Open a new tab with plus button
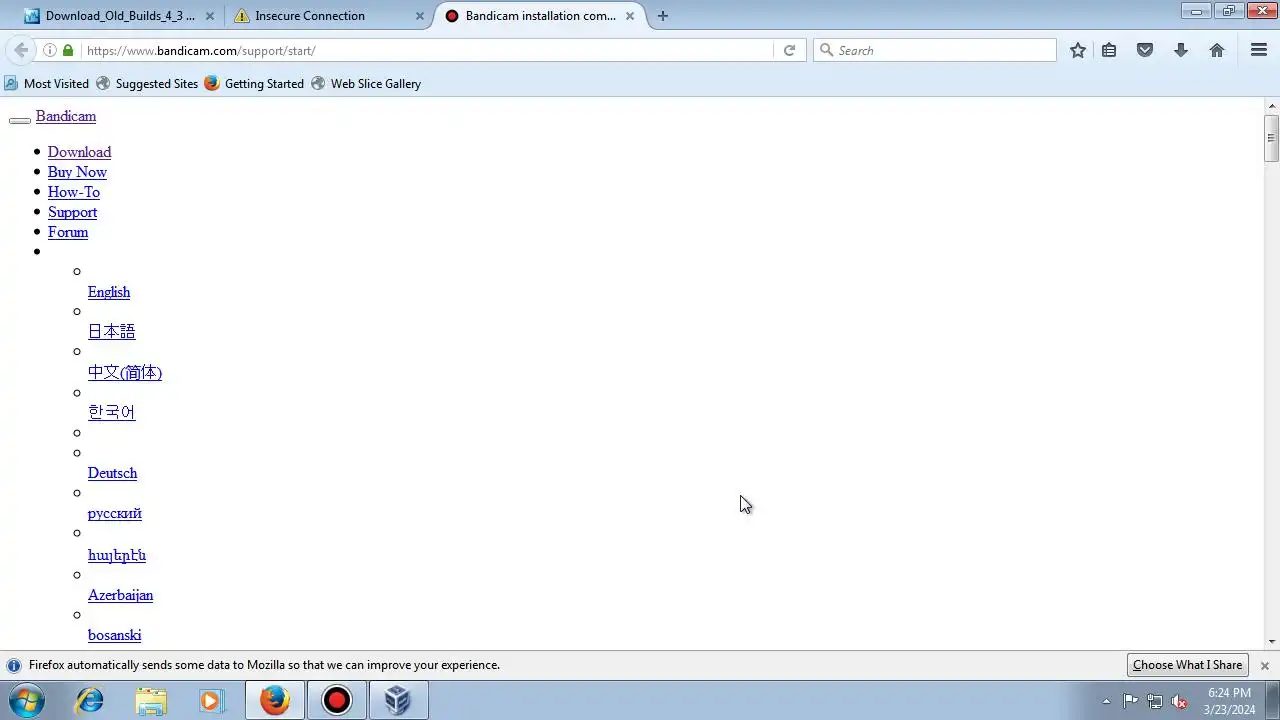 [662, 16]
